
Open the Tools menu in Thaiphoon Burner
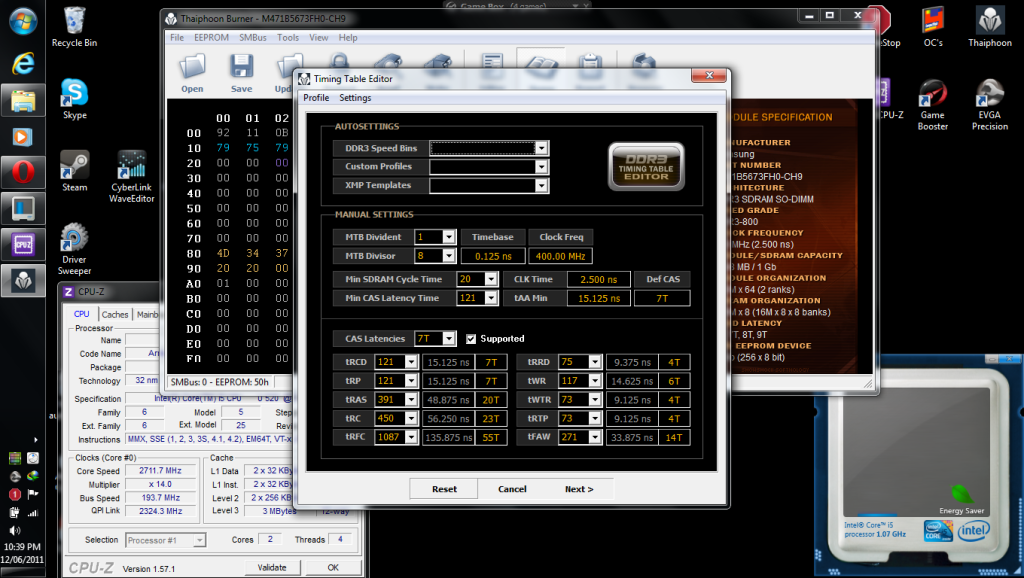[x=288, y=38]
